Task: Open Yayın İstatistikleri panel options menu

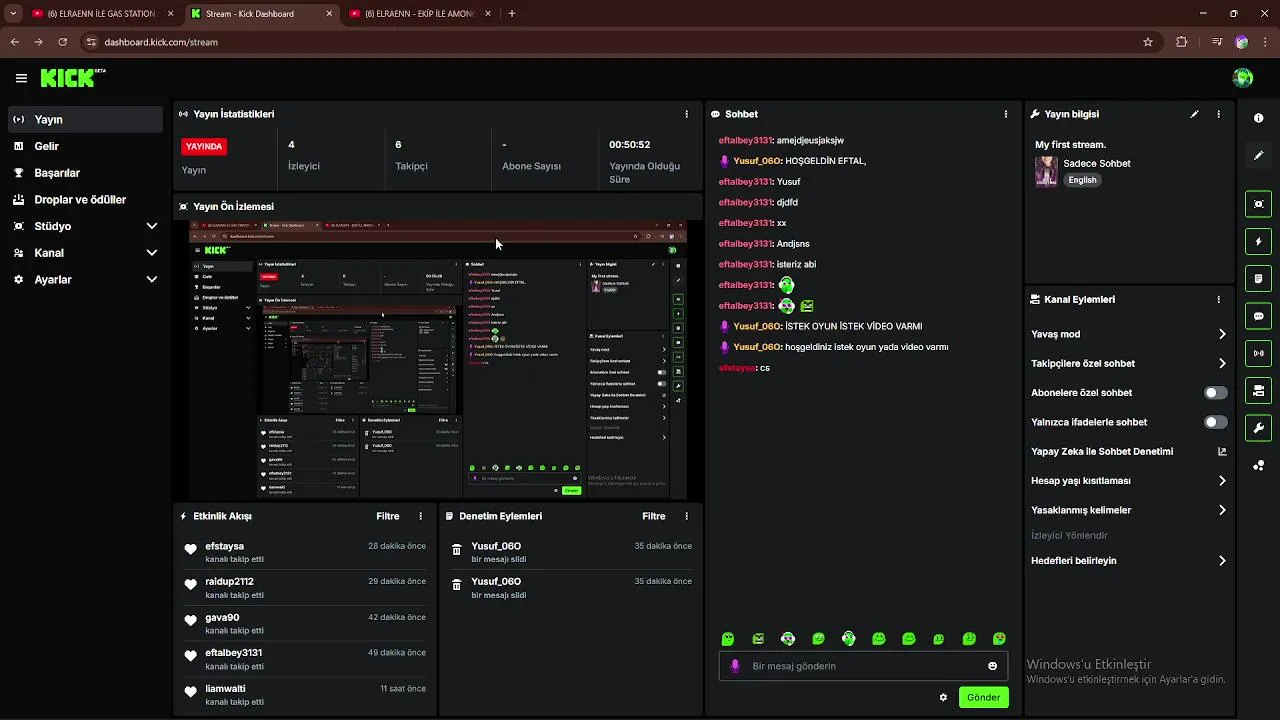Action: 686,114
